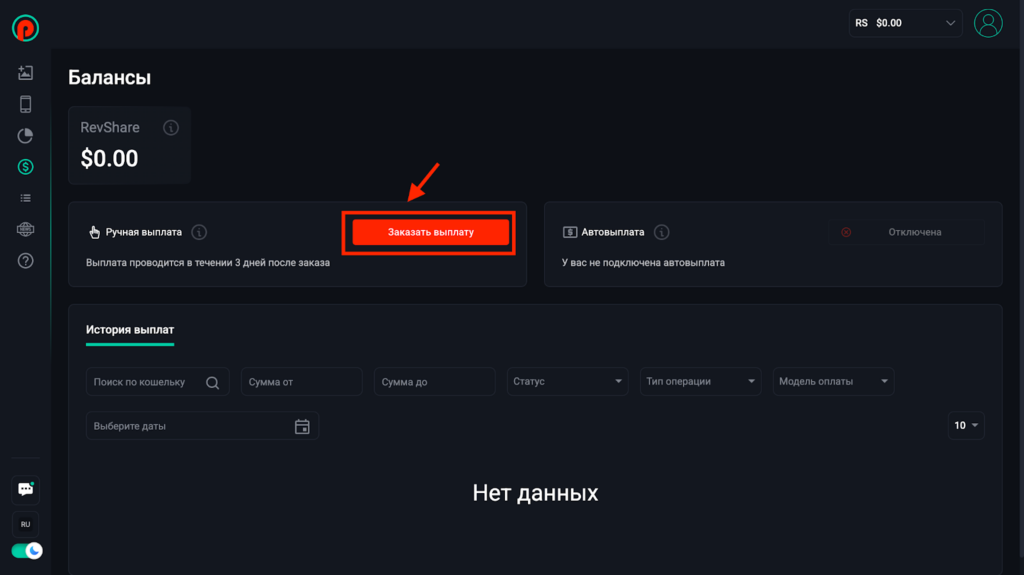The image size is (1024, 575).
Task: Open the support chat icon
Action: pyautogui.click(x=25, y=489)
